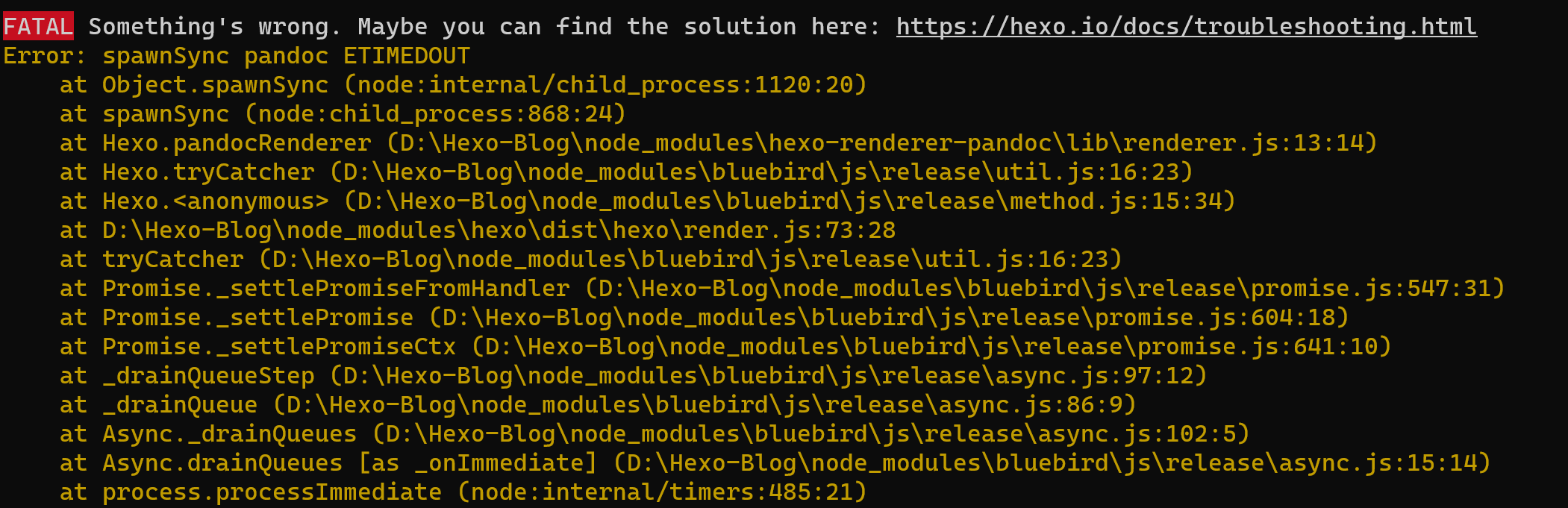This screenshot has width=1568, height=508.
Task: Click the Hexo.tryCatcher util.js line
Action: point(626,172)
